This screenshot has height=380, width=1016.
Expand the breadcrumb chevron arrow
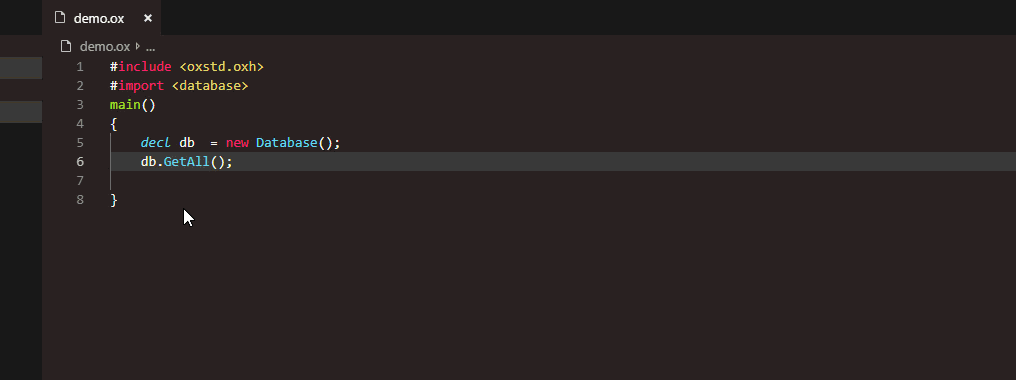tap(138, 47)
